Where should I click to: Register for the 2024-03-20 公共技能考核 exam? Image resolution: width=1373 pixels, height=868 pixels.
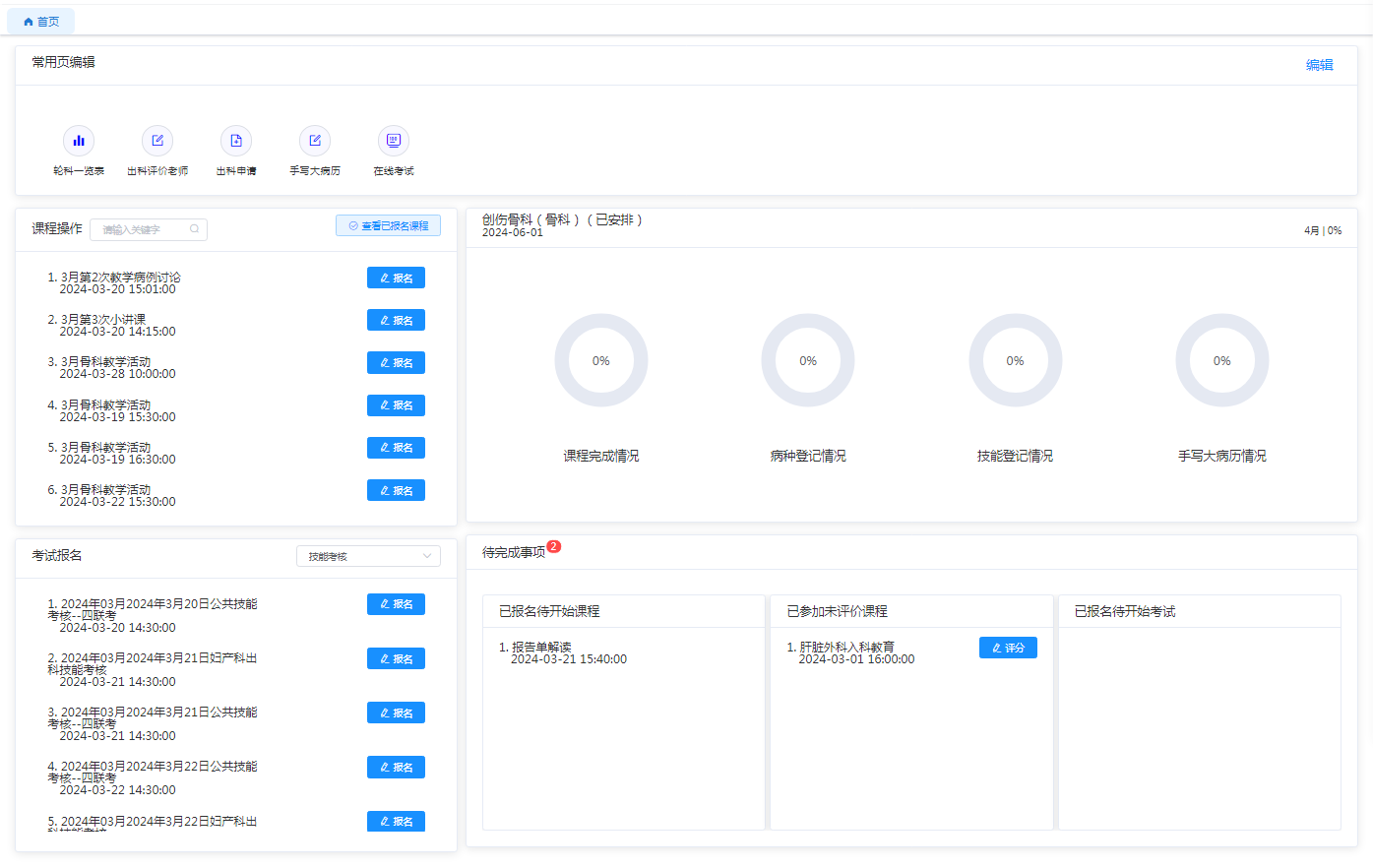coord(396,604)
